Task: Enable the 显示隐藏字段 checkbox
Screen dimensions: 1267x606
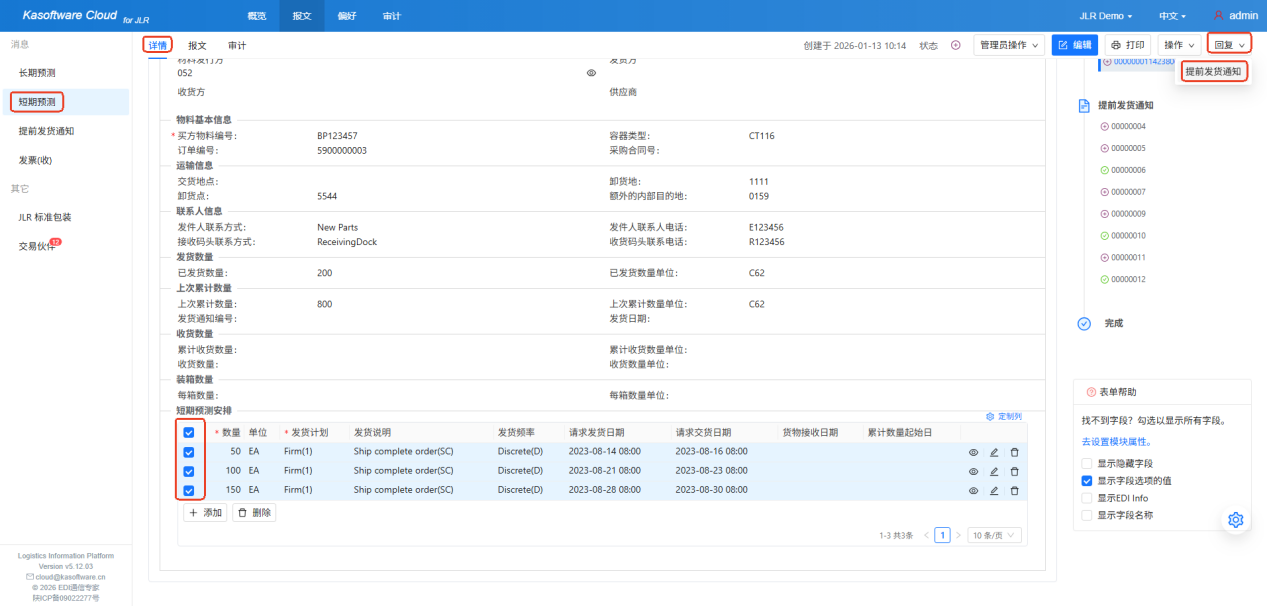Action: (1087, 463)
